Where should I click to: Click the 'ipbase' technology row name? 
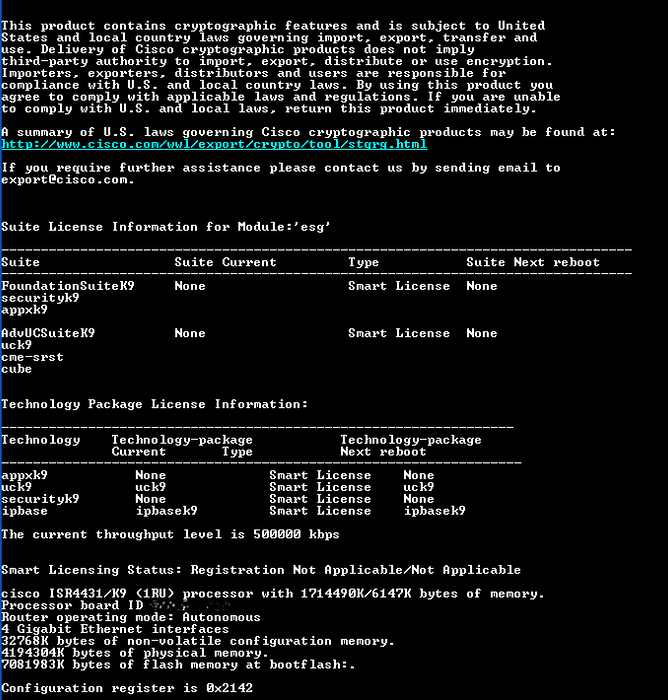[25, 511]
